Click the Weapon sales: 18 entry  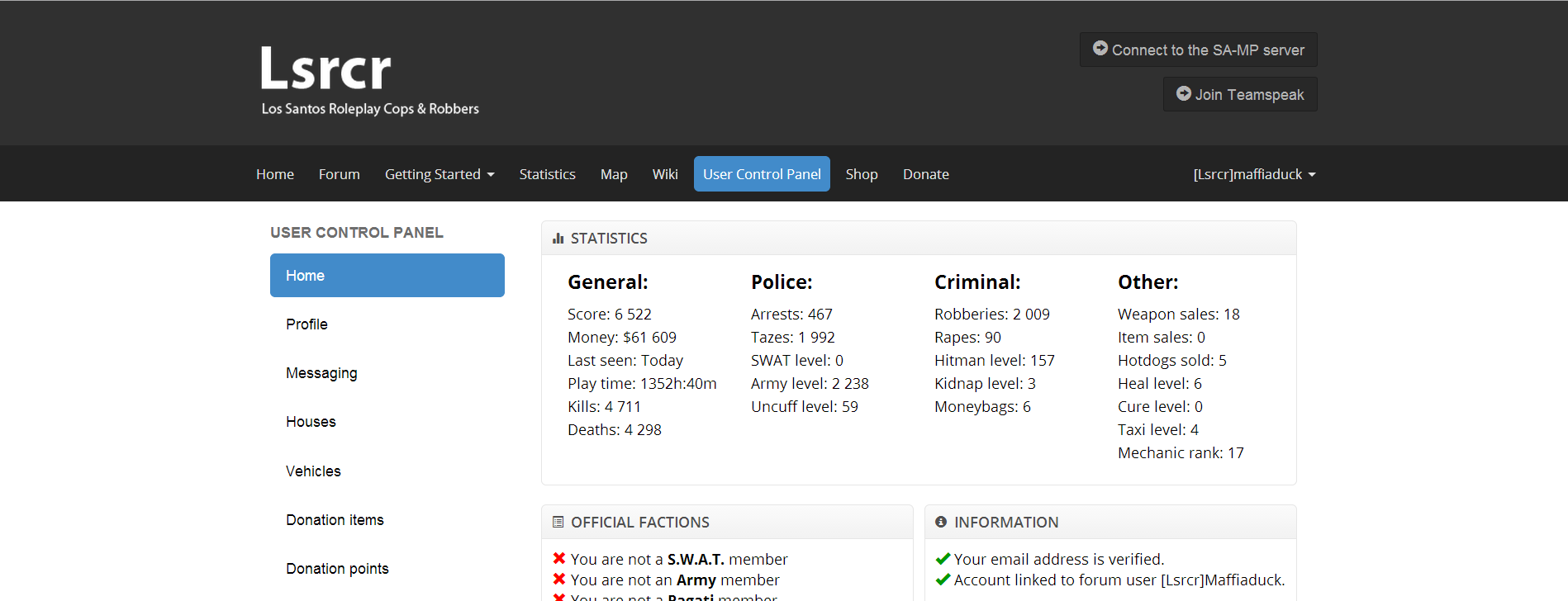click(x=1179, y=315)
